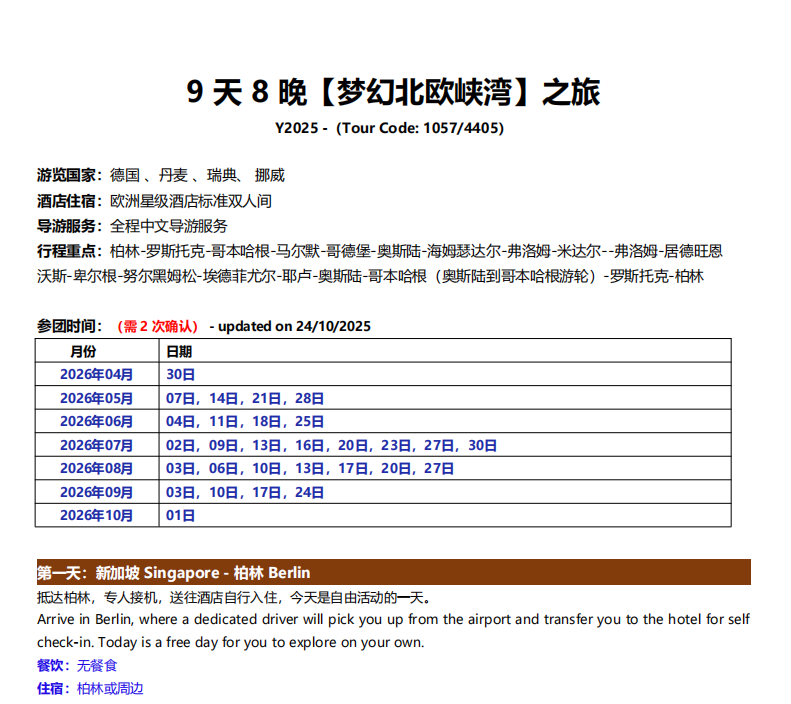Click the title 梦幻北欧峡湾 之旅

(394, 92)
